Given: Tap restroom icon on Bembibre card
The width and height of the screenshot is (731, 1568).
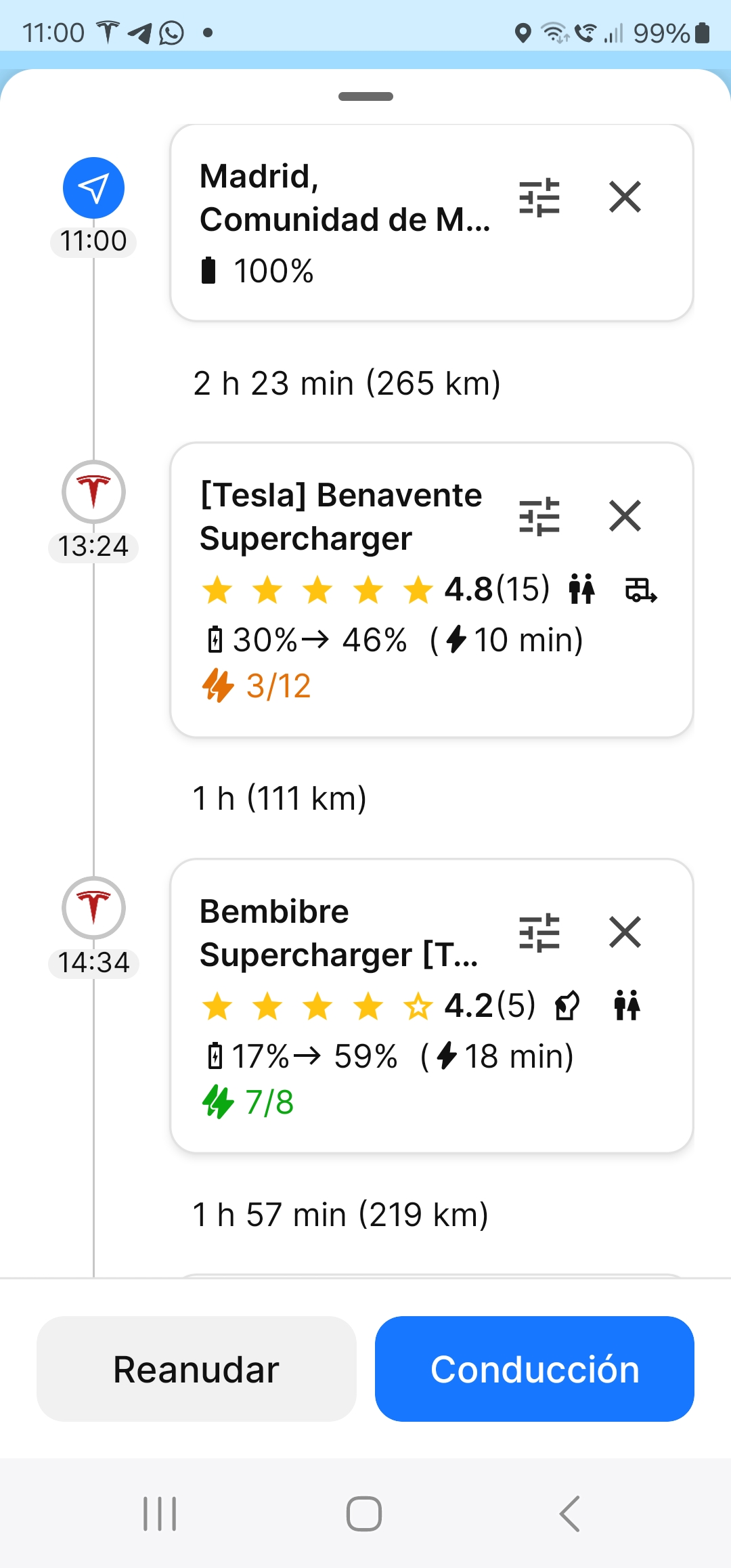Looking at the screenshot, I should pyautogui.click(x=627, y=1005).
